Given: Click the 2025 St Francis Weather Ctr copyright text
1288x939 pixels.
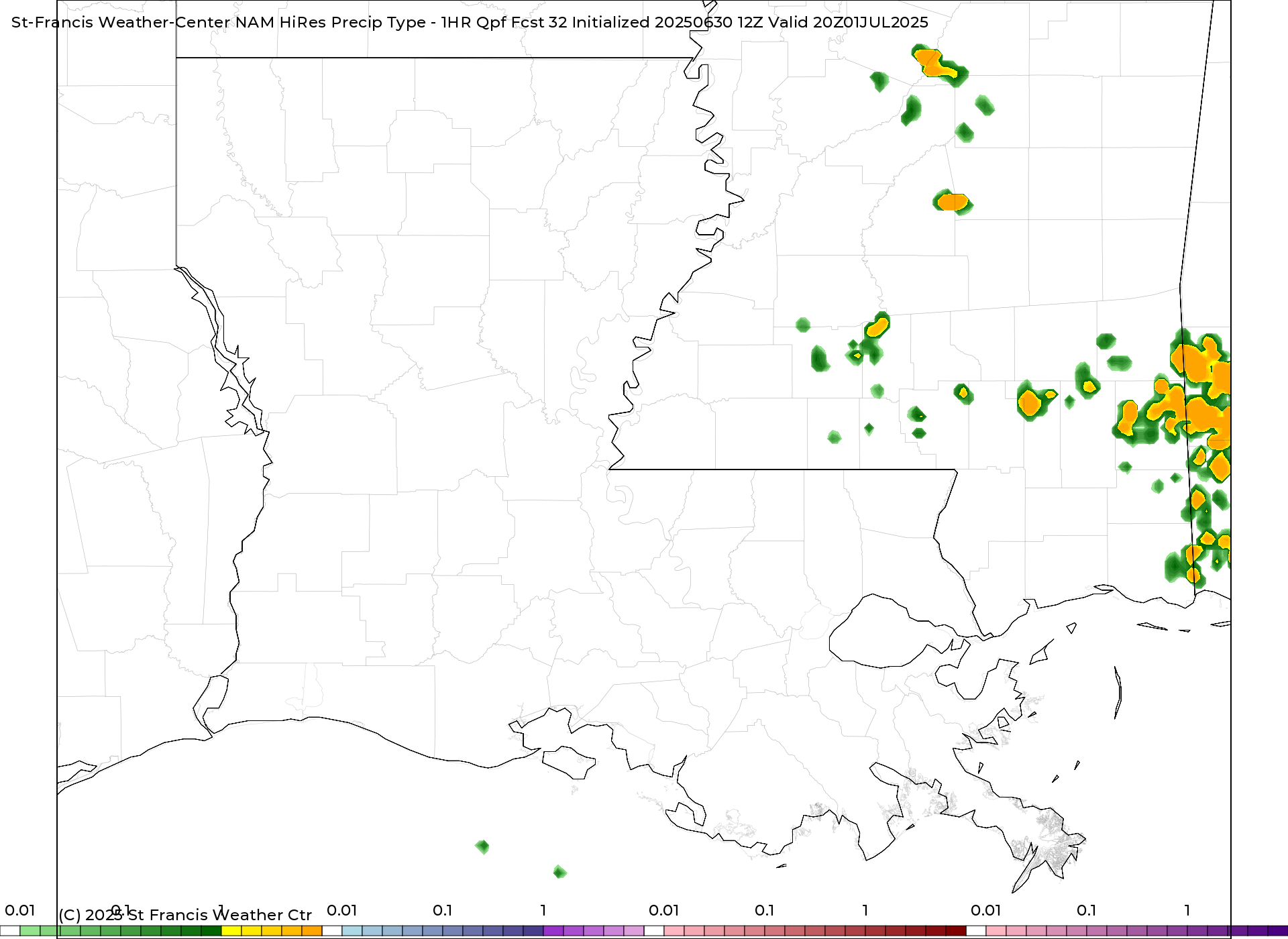Looking at the screenshot, I should pos(185,915).
